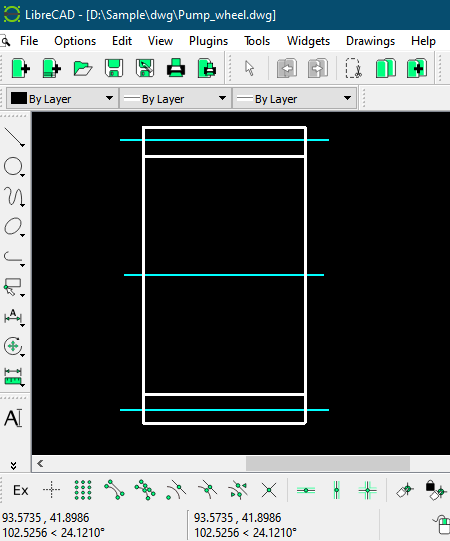The image size is (450, 541).
Task: Click Set relative zero position
Action: (405, 490)
